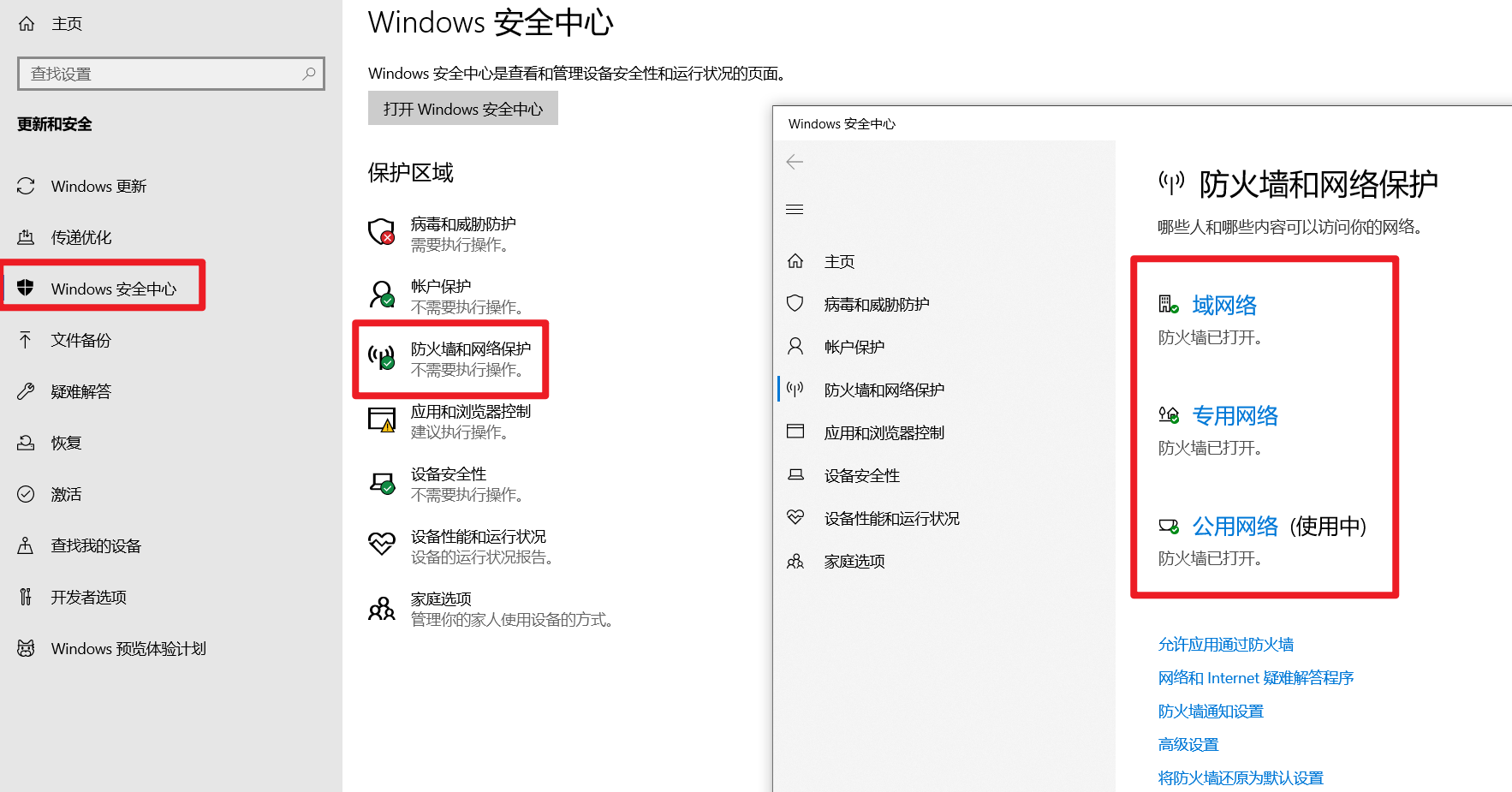
Task: Open 防火墙通知设置 link
Action: pos(1211,711)
